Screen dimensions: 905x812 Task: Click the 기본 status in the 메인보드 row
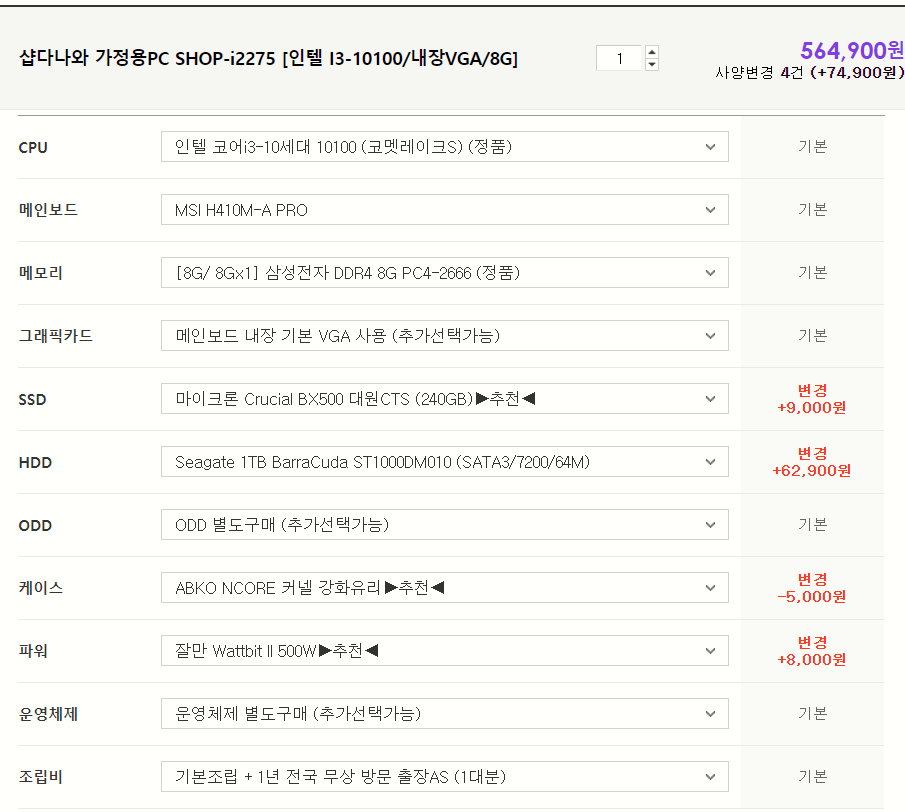click(x=813, y=209)
